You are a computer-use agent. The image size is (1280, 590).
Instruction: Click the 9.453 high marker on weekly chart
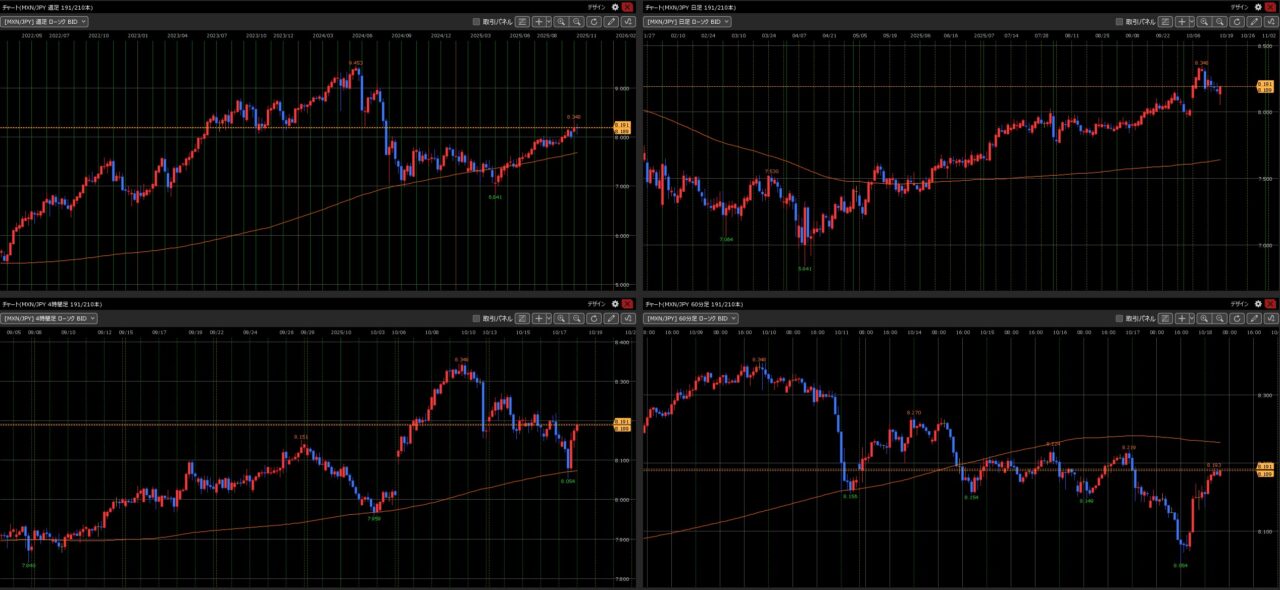355,63
